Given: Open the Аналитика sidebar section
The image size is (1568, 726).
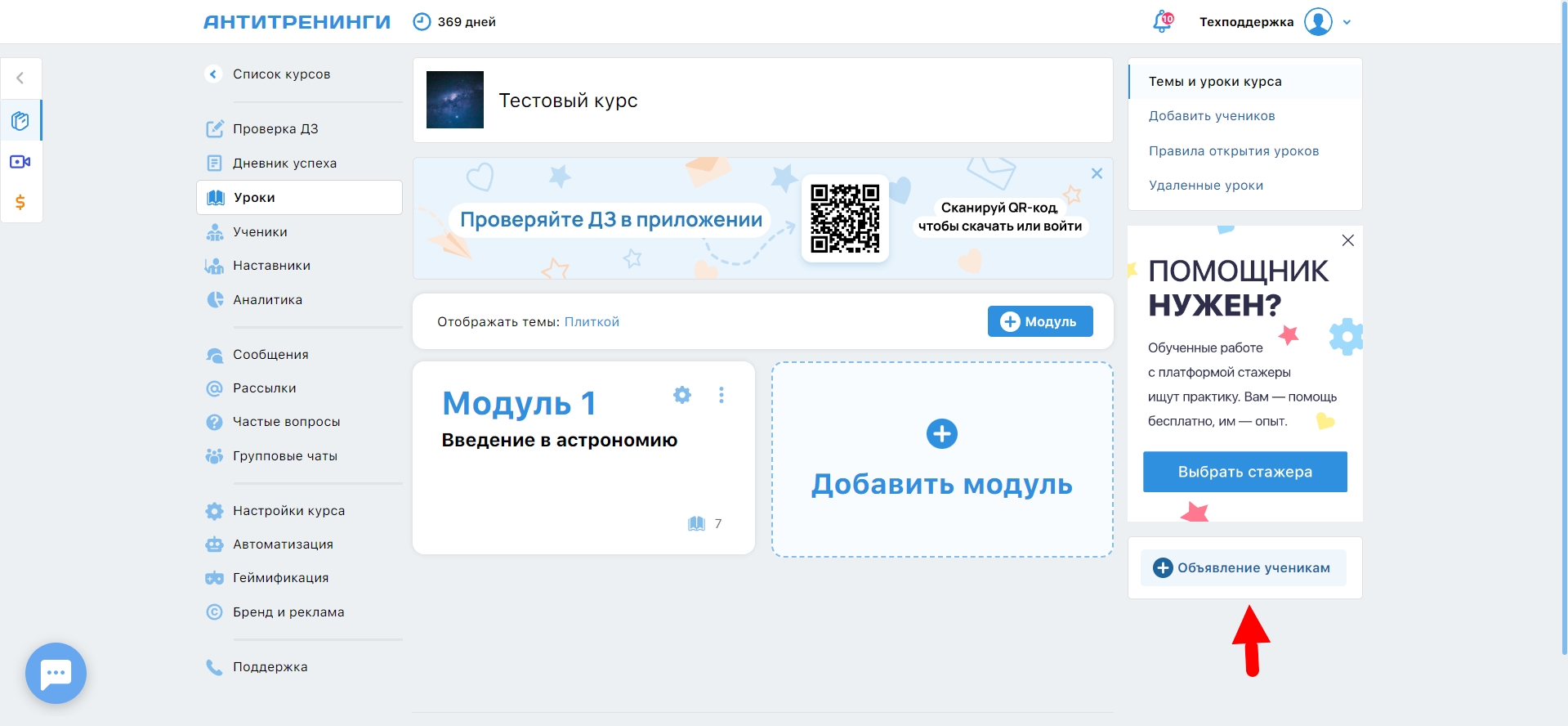Looking at the screenshot, I should click(267, 300).
